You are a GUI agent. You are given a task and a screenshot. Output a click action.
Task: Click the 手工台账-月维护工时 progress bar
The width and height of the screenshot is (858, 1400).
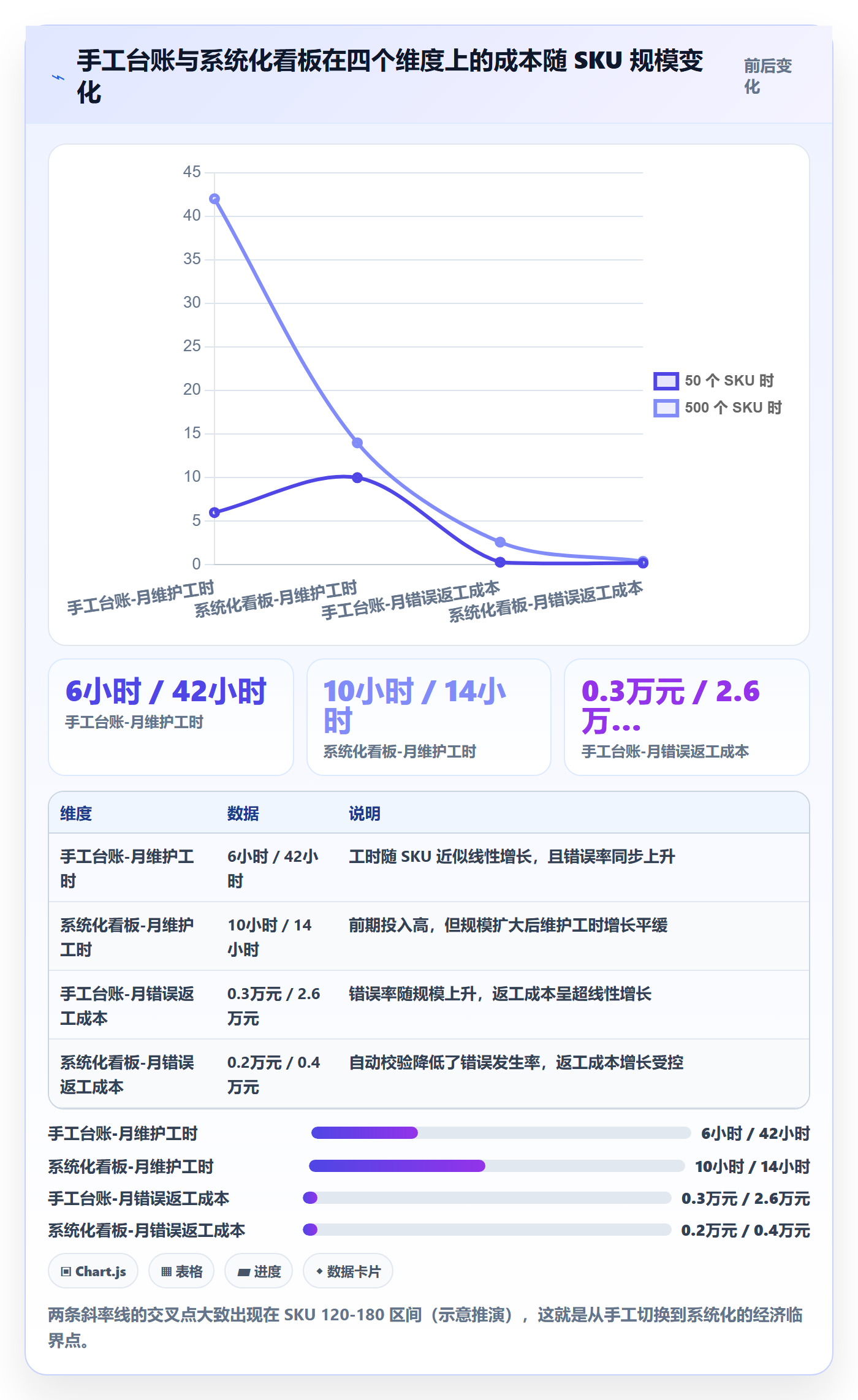(x=501, y=1133)
